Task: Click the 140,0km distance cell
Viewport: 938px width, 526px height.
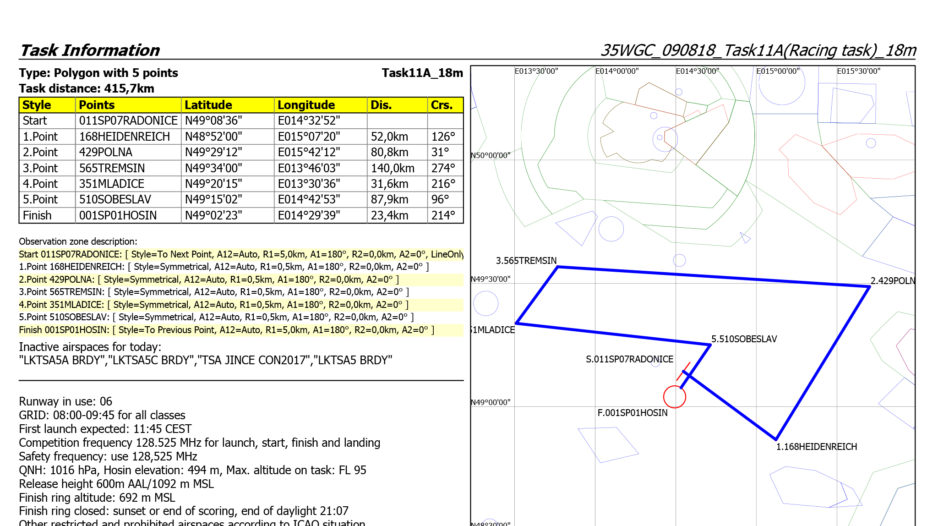Action: coord(391,168)
